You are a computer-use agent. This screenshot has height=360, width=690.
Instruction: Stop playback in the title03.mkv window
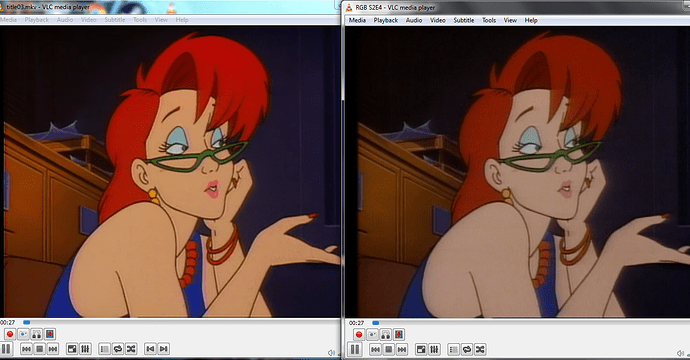(x=40, y=349)
